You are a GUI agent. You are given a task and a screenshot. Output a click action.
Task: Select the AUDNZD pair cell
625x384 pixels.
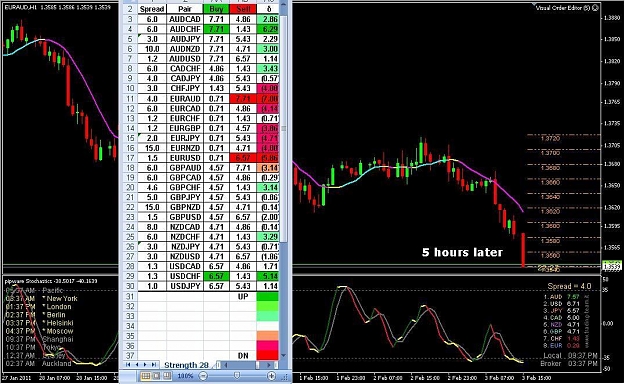[x=185, y=49]
